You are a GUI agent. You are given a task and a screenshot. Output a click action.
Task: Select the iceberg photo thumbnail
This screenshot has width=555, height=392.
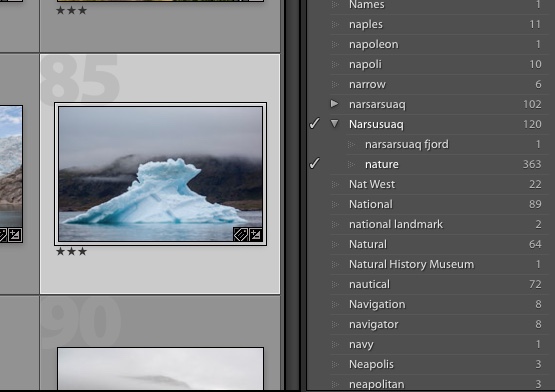[x=160, y=174]
